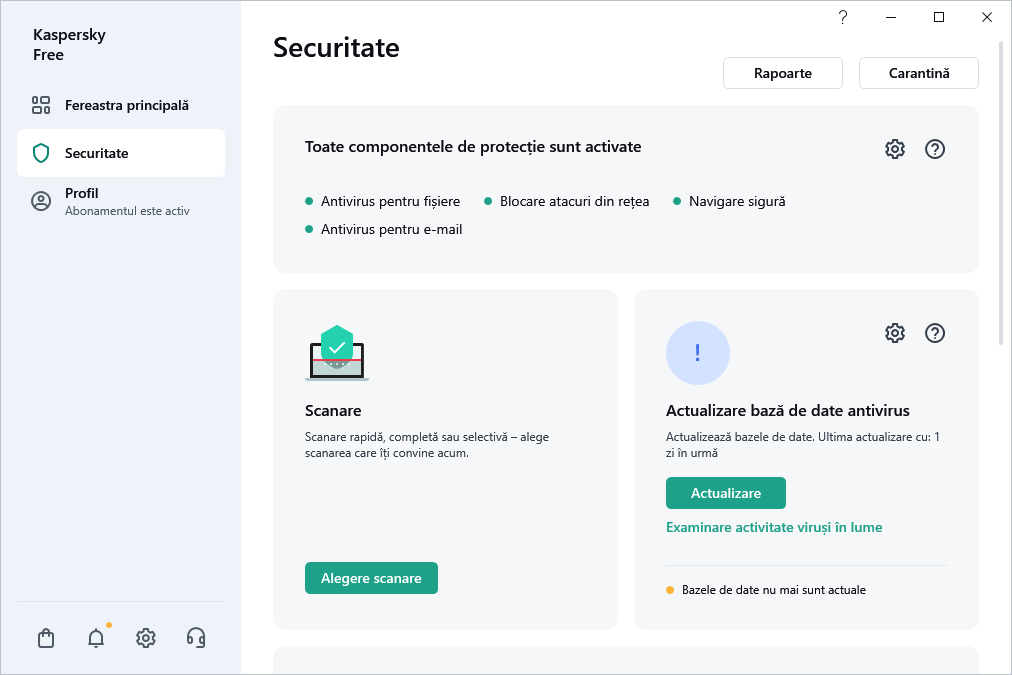The width and height of the screenshot is (1012, 675).
Task: Open the Rapoarte reports
Action: click(x=783, y=73)
